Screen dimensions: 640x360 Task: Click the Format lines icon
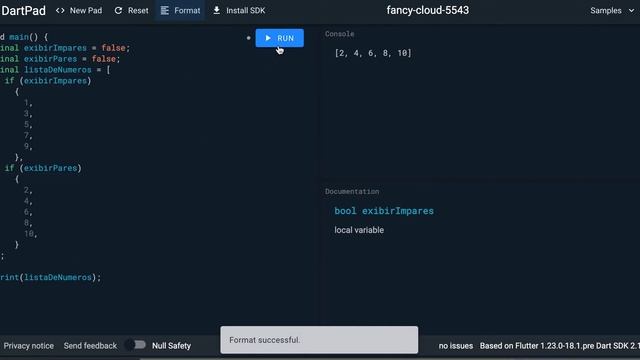click(164, 11)
